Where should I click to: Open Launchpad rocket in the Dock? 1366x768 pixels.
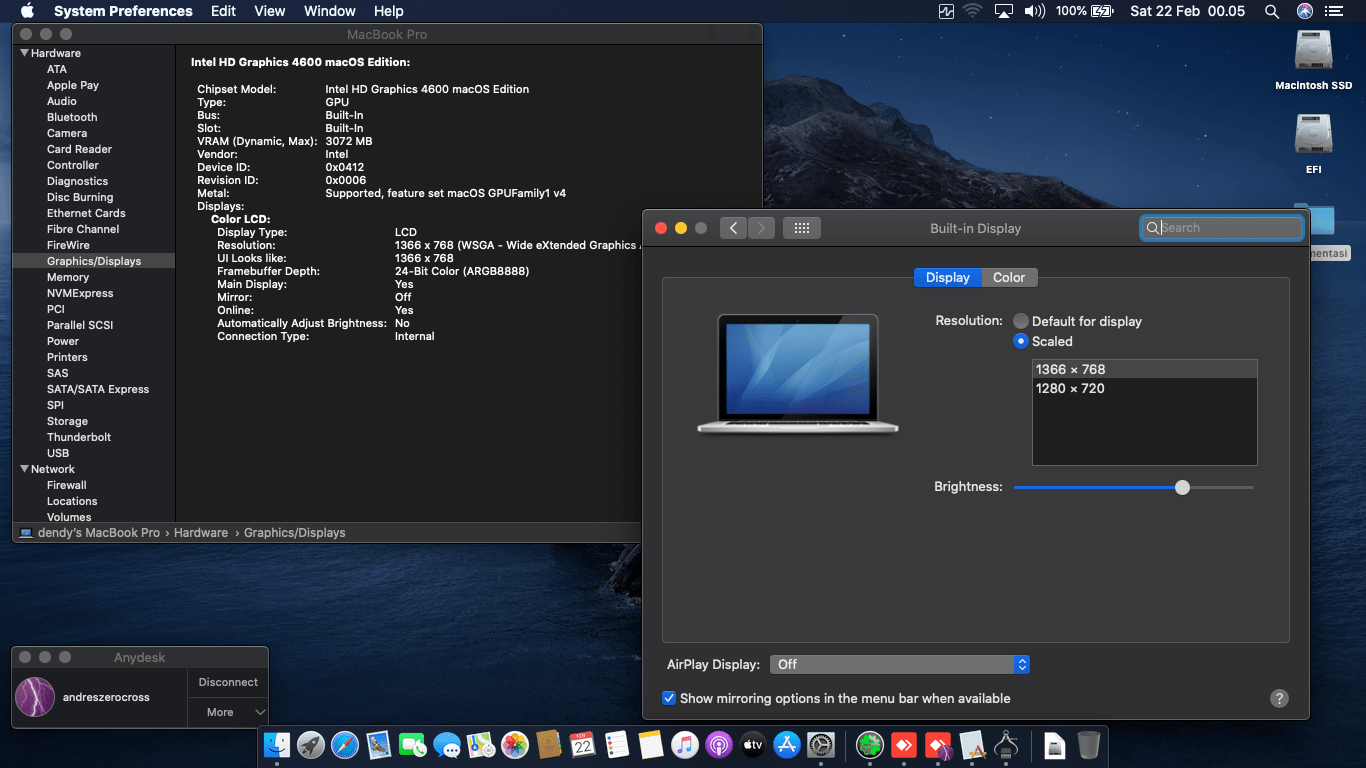coord(311,744)
